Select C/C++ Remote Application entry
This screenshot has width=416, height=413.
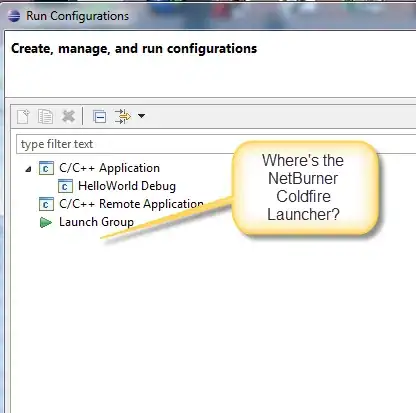pyautogui.click(x=131, y=204)
